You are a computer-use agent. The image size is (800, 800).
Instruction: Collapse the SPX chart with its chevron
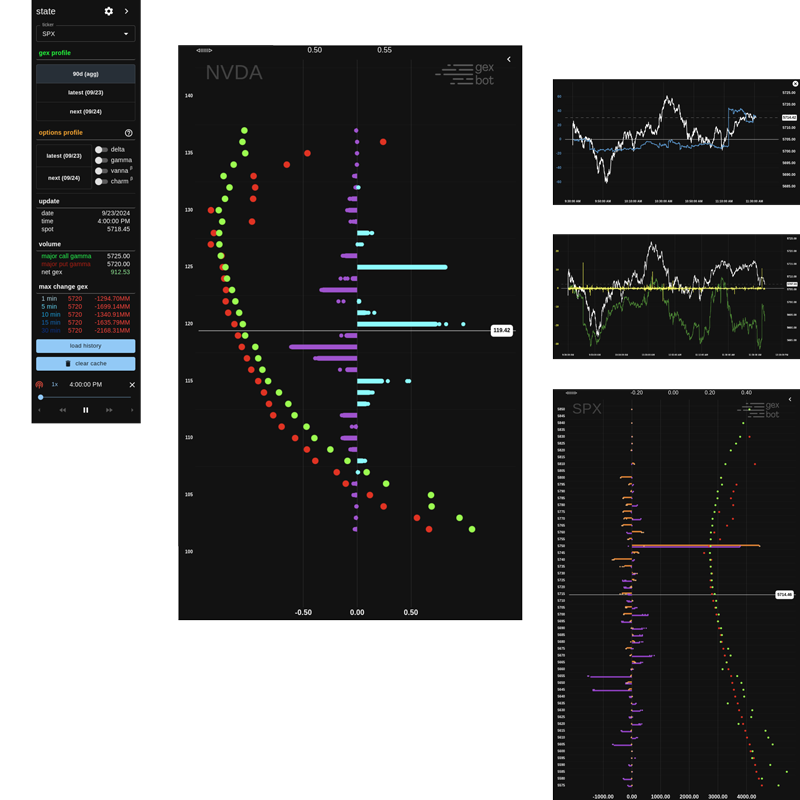click(790, 399)
